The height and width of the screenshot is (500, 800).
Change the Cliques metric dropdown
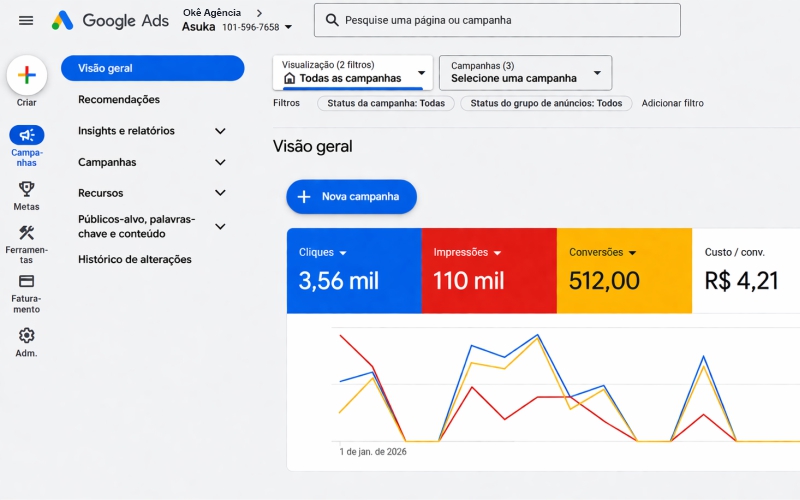[x=343, y=253]
